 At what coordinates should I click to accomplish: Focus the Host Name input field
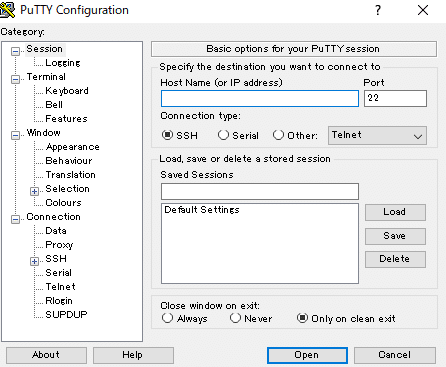[260, 98]
